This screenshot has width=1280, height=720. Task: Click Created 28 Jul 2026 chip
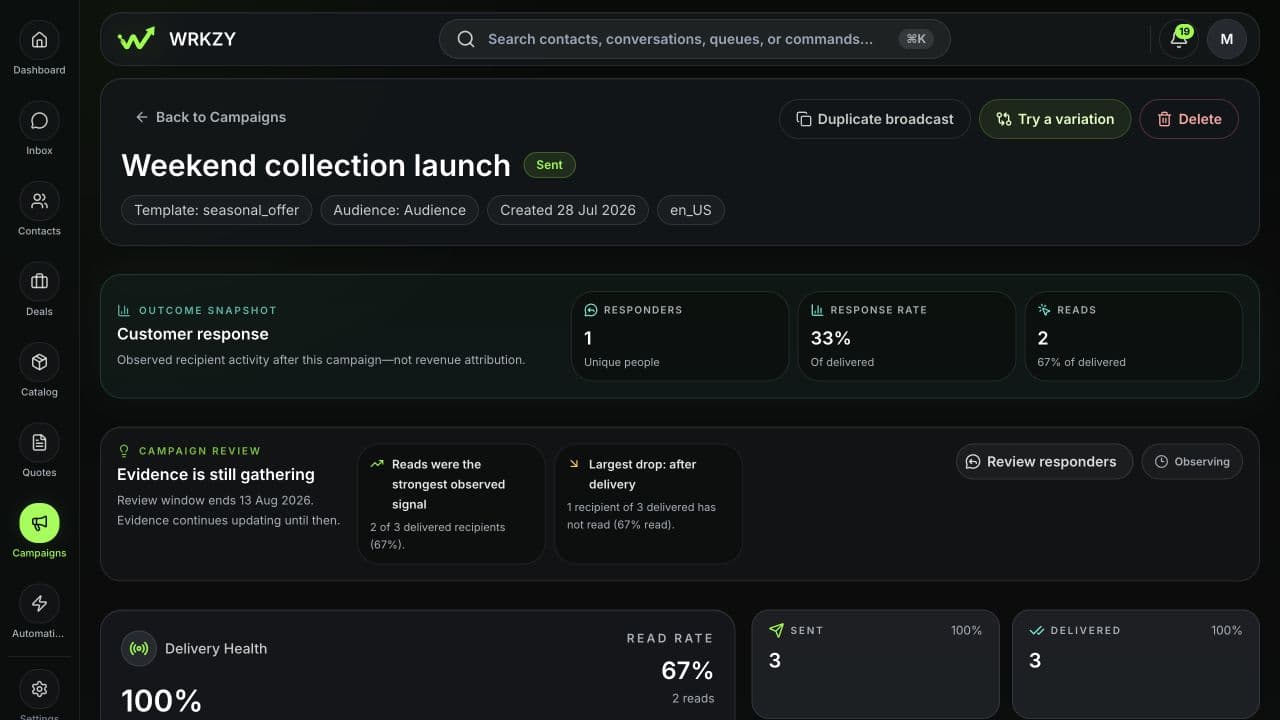pyautogui.click(x=568, y=210)
